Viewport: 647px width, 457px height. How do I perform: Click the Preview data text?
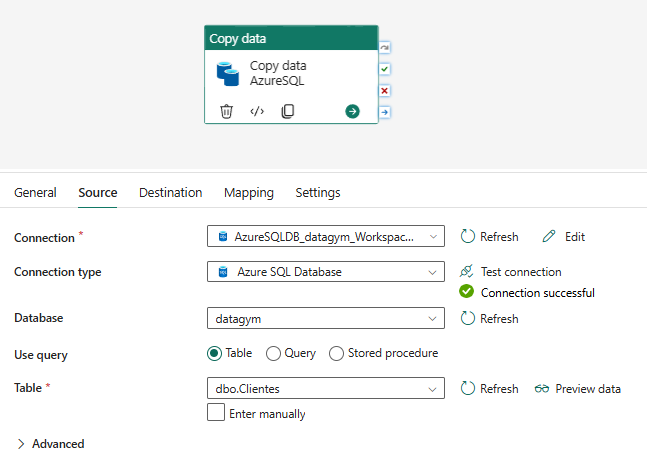pyautogui.click(x=588, y=389)
